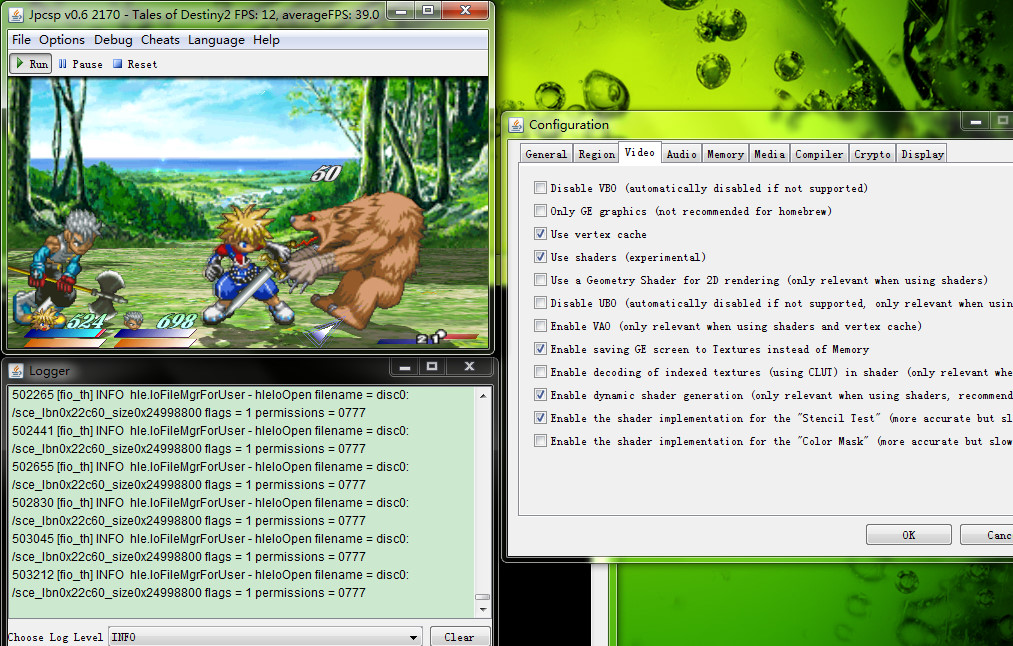1013x646 pixels.
Task: Switch to the Media tab
Action: click(x=769, y=154)
